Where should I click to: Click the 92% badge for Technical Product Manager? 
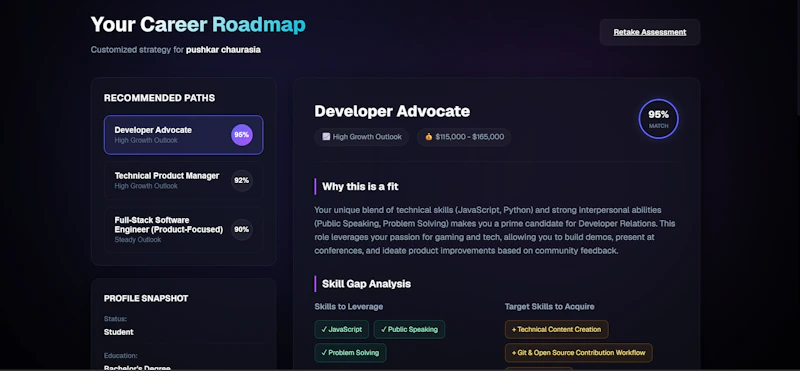[x=242, y=181]
